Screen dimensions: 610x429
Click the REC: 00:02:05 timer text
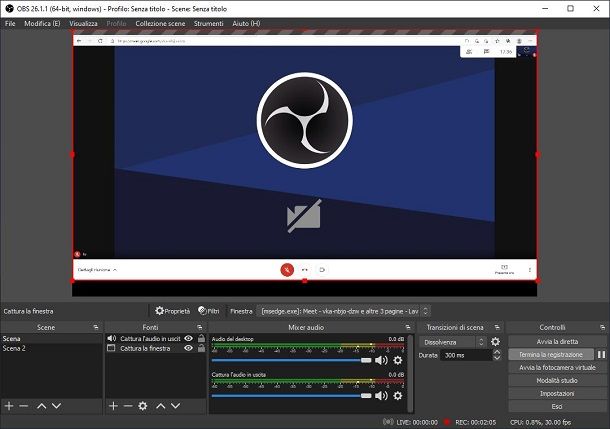[x=475, y=422]
